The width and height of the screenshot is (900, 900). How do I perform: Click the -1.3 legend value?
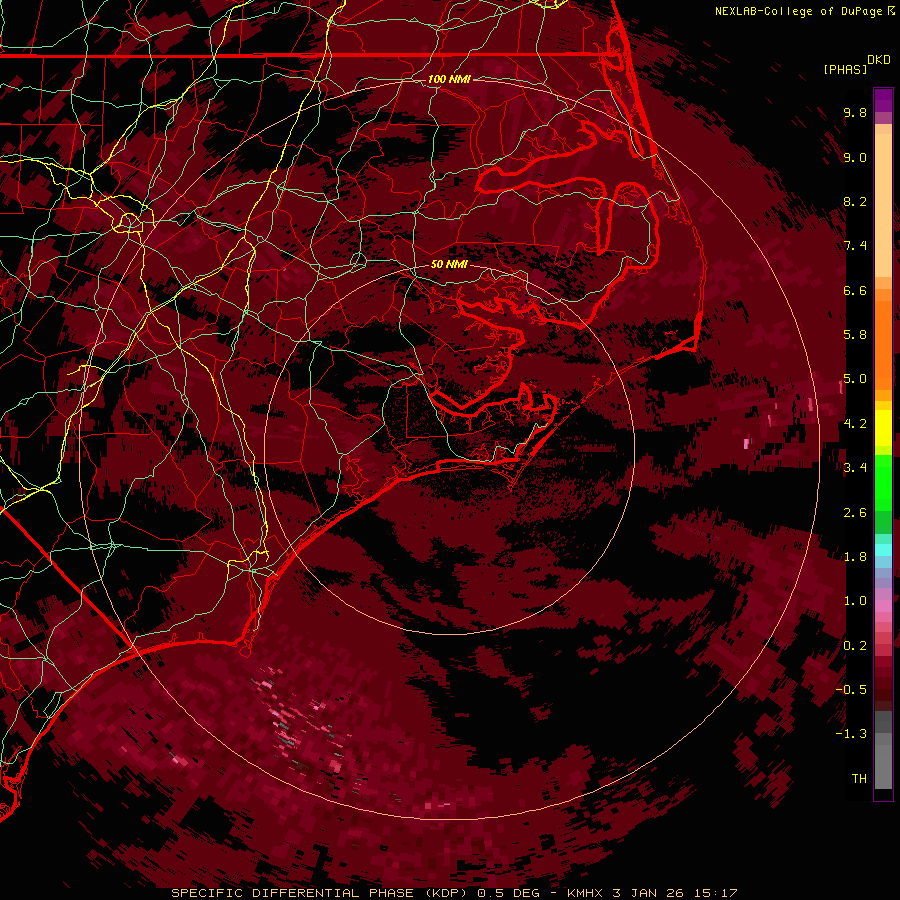coord(851,734)
